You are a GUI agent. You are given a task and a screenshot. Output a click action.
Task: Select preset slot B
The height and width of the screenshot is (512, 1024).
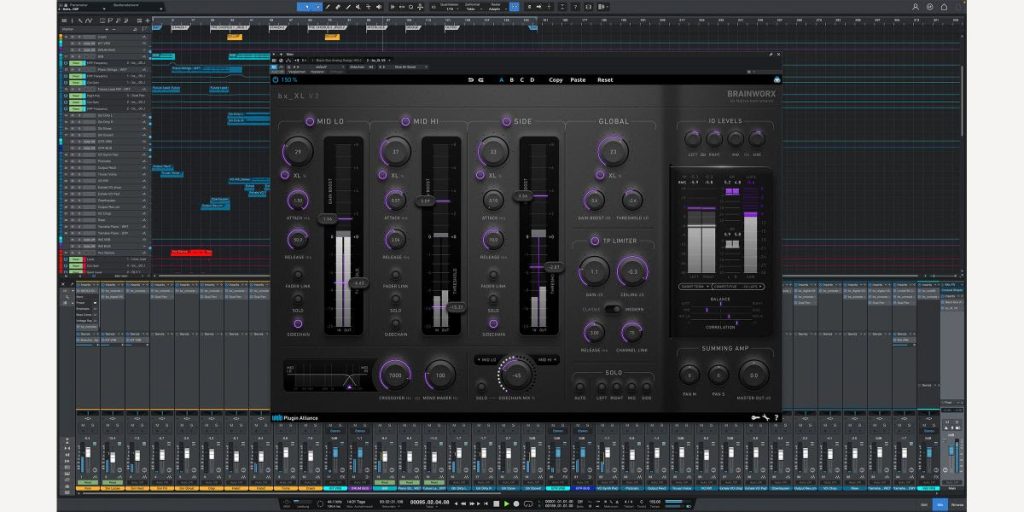click(x=512, y=79)
